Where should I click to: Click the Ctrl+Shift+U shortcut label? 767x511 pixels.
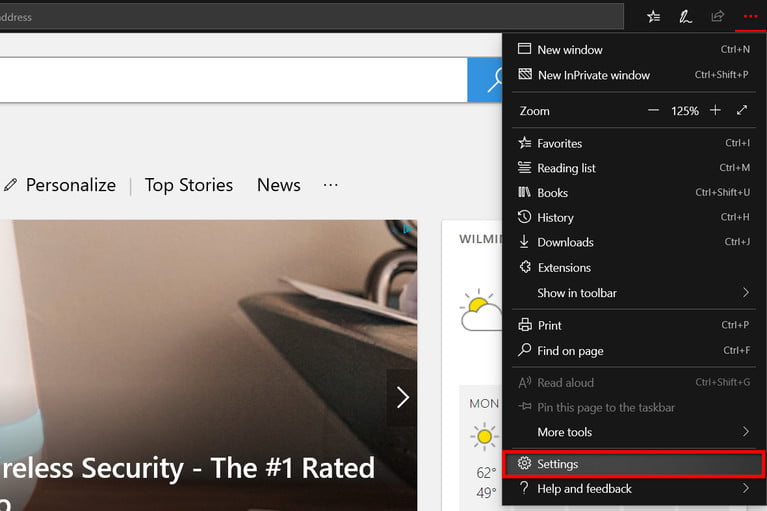click(x=722, y=192)
